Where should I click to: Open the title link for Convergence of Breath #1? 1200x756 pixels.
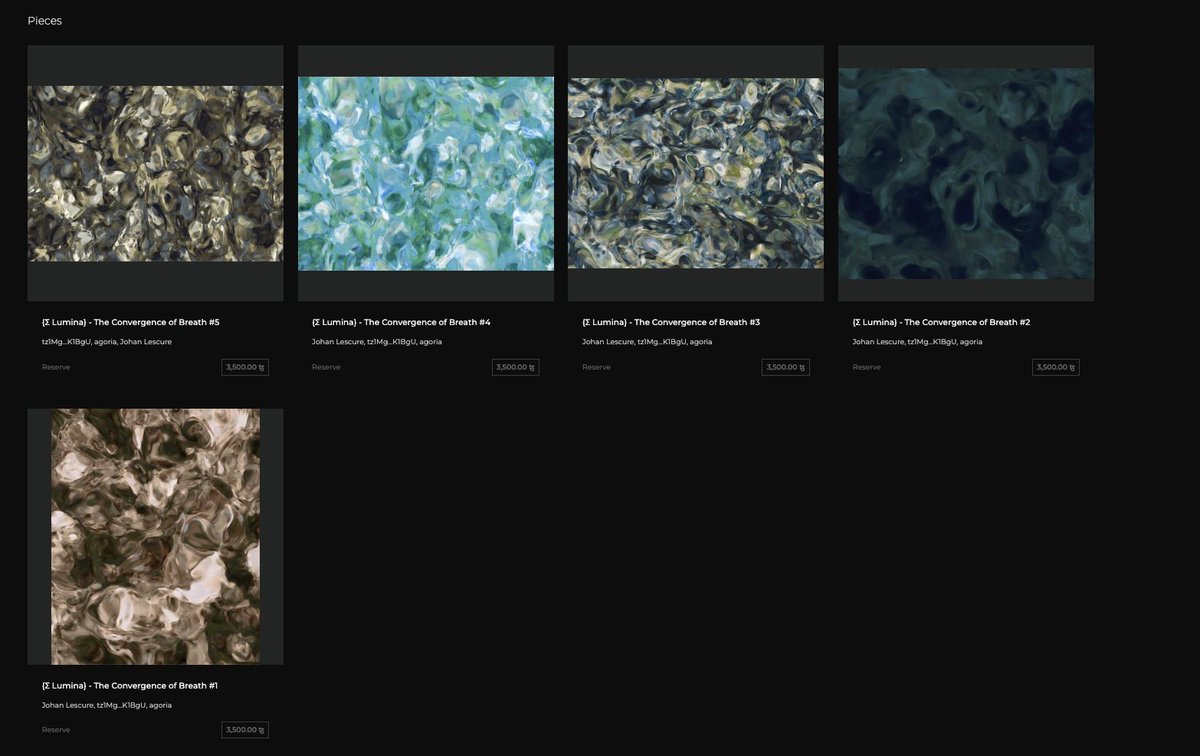[130, 685]
